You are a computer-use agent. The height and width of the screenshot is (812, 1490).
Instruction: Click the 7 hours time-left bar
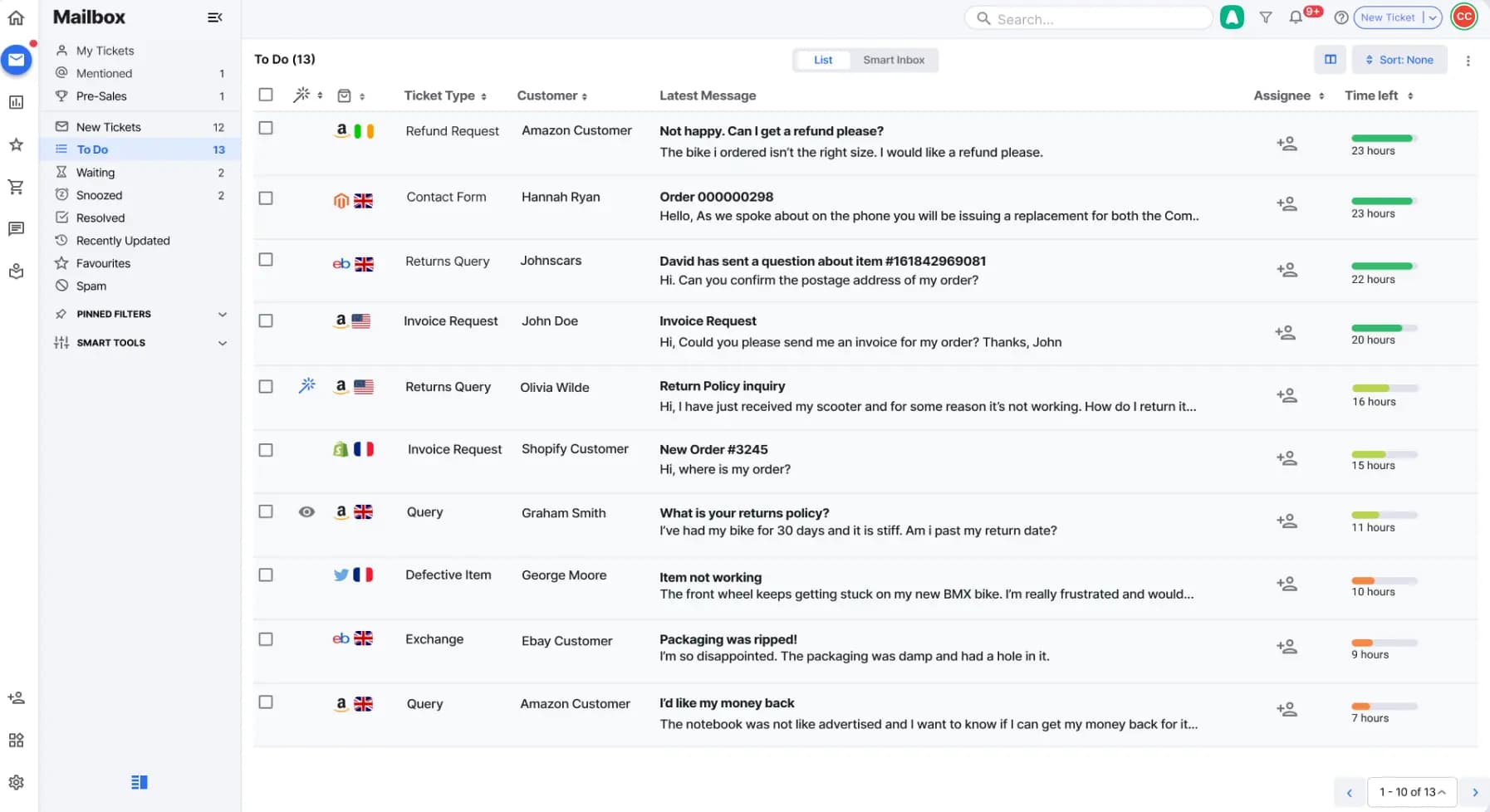coord(1385,707)
